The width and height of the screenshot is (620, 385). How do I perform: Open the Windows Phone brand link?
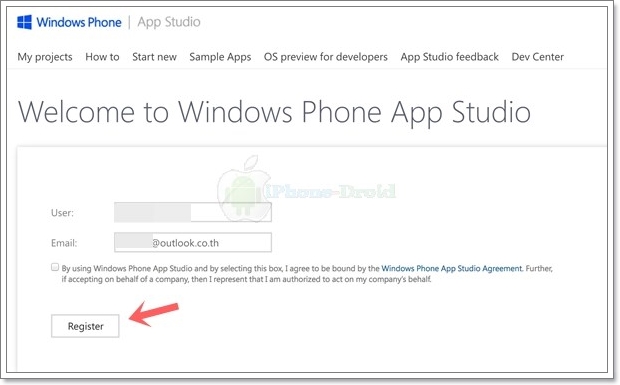[79, 22]
